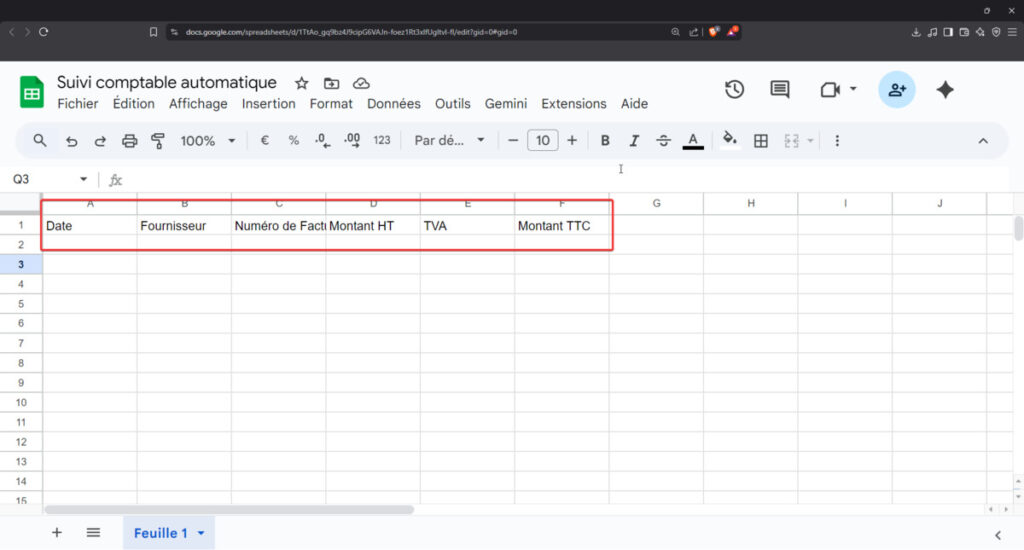Viewport: 1024px width, 550px height.
Task: Open the Gemini menu
Action: (x=505, y=104)
